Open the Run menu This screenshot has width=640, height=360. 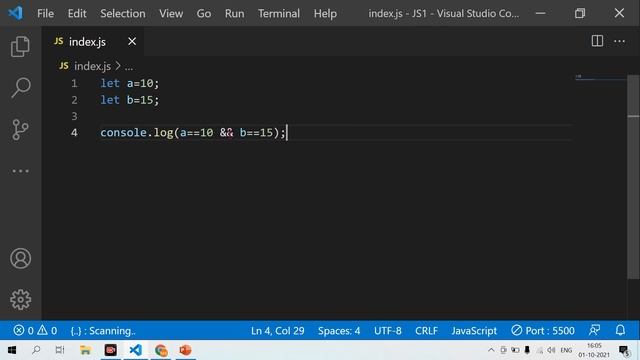coord(234,13)
